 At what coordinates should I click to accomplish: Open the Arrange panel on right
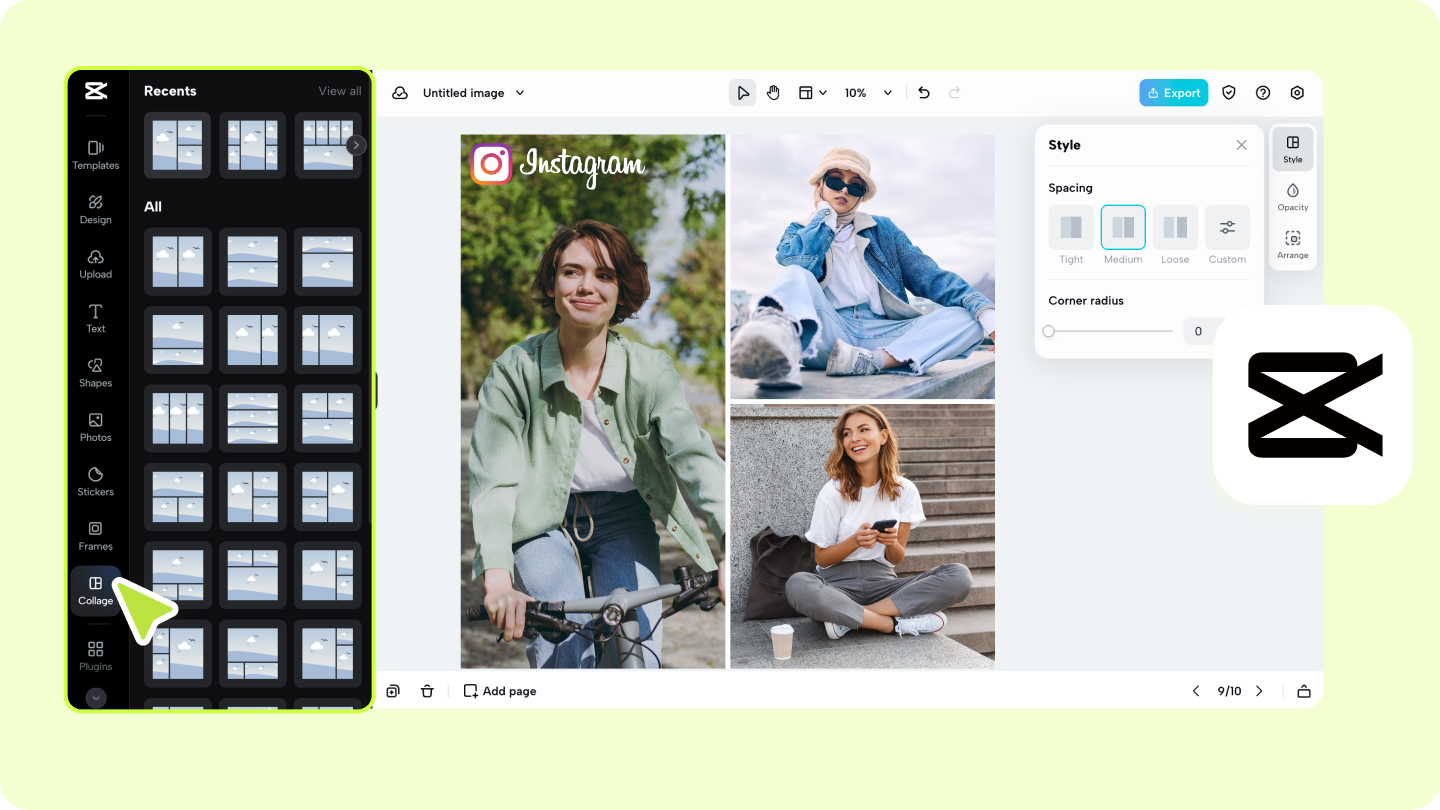pos(1292,245)
